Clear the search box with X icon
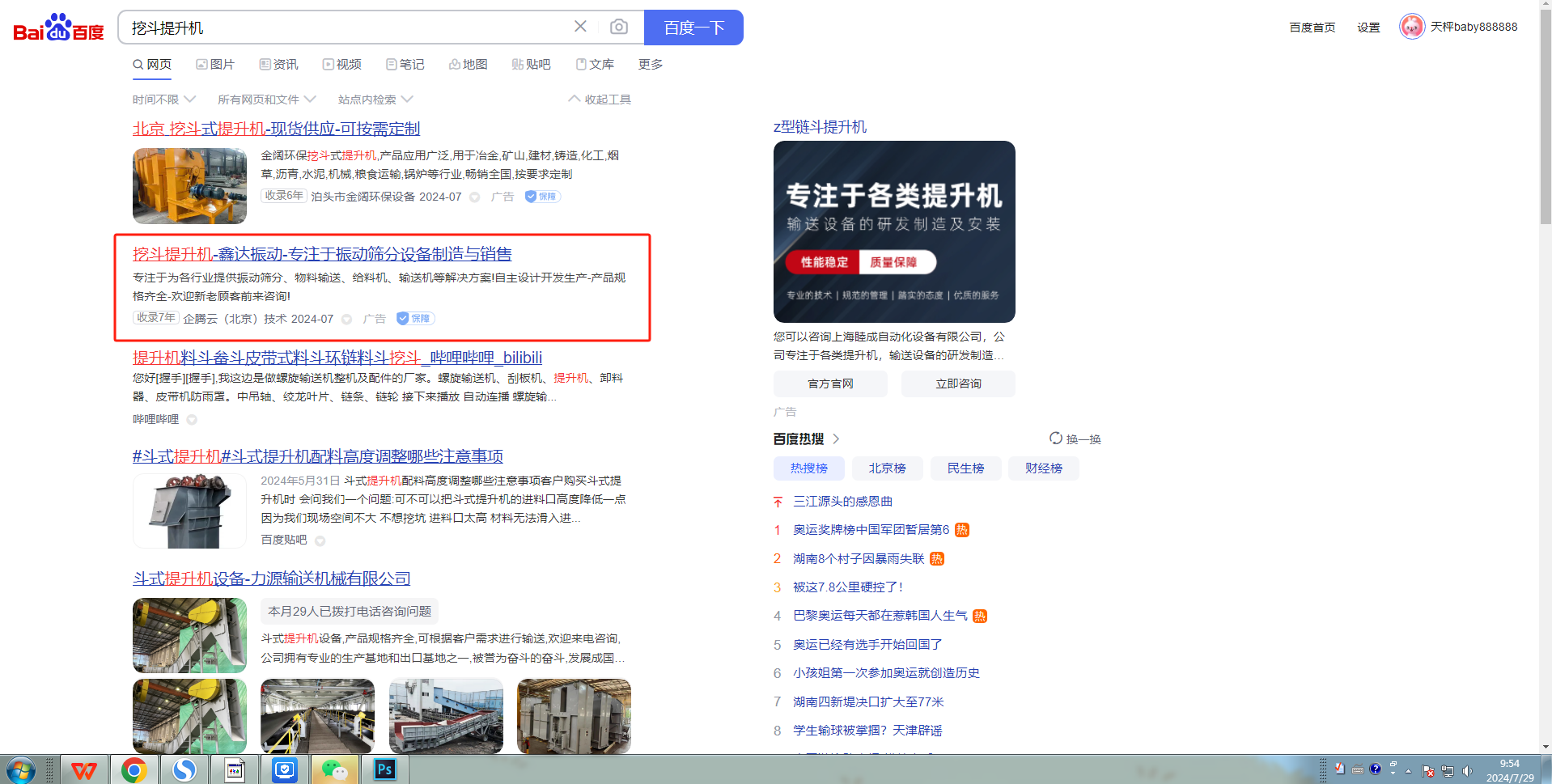The height and width of the screenshot is (784, 1552). click(580, 27)
